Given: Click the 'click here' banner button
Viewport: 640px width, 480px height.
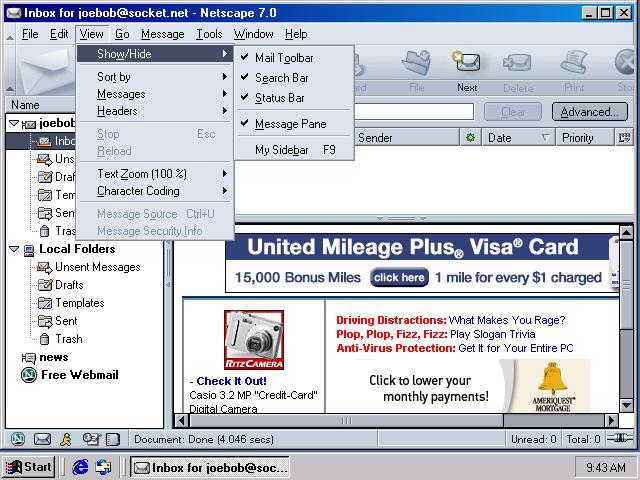Looking at the screenshot, I should pos(399,278).
